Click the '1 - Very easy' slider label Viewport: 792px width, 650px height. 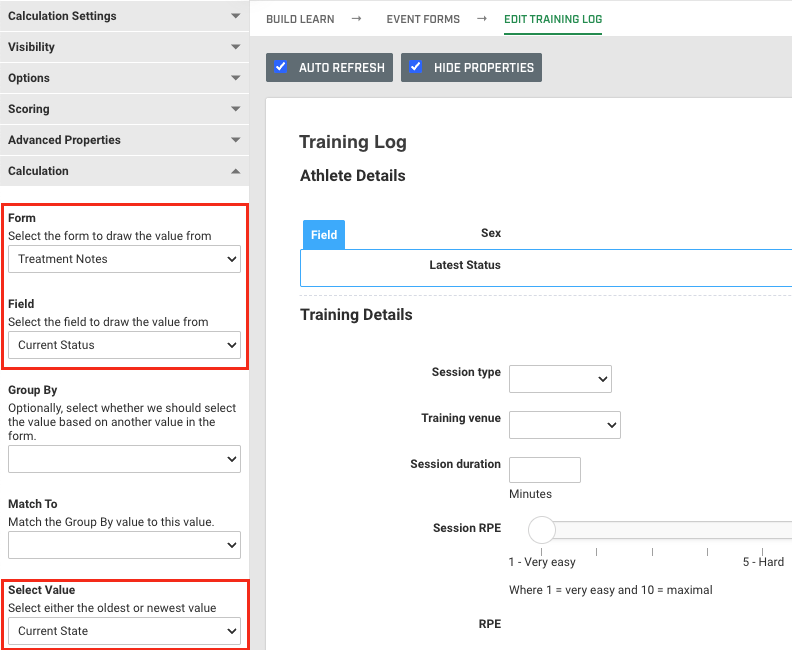point(542,562)
